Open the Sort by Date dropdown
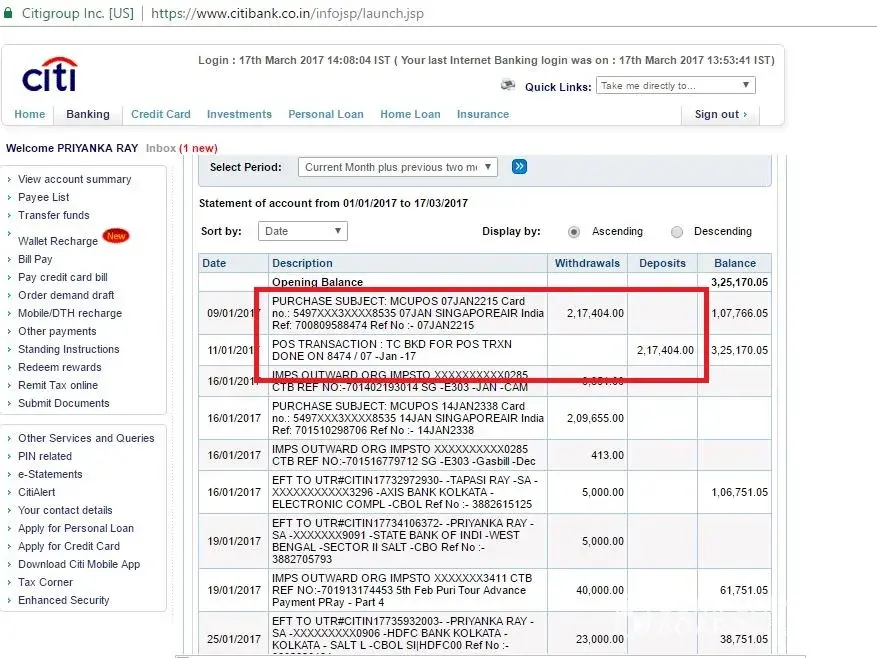 coord(302,231)
